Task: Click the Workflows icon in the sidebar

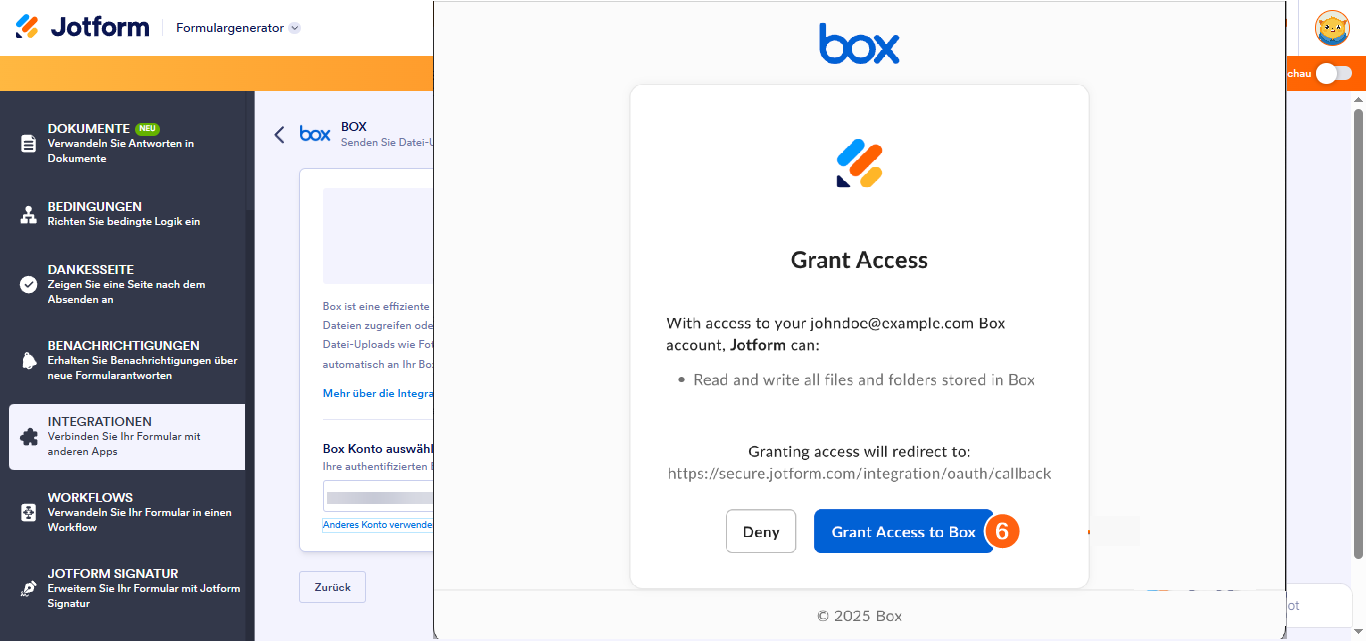Action: [27, 512]
